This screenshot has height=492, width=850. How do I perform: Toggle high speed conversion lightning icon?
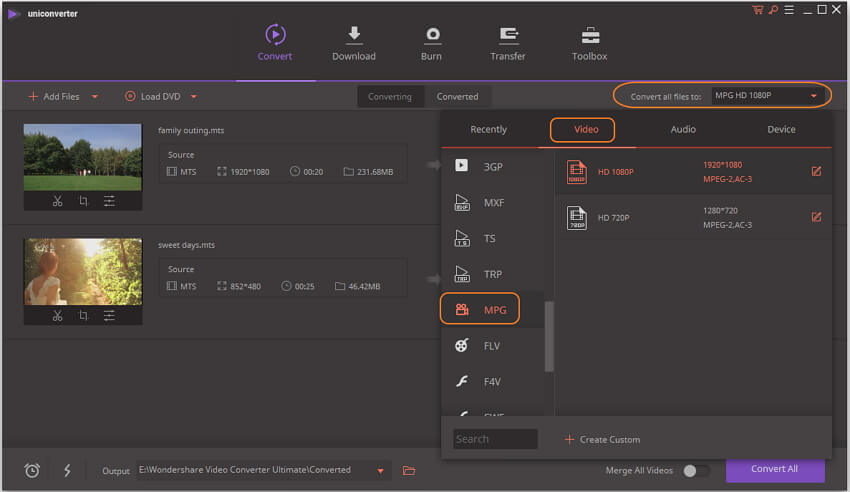(x=67, y=470)
